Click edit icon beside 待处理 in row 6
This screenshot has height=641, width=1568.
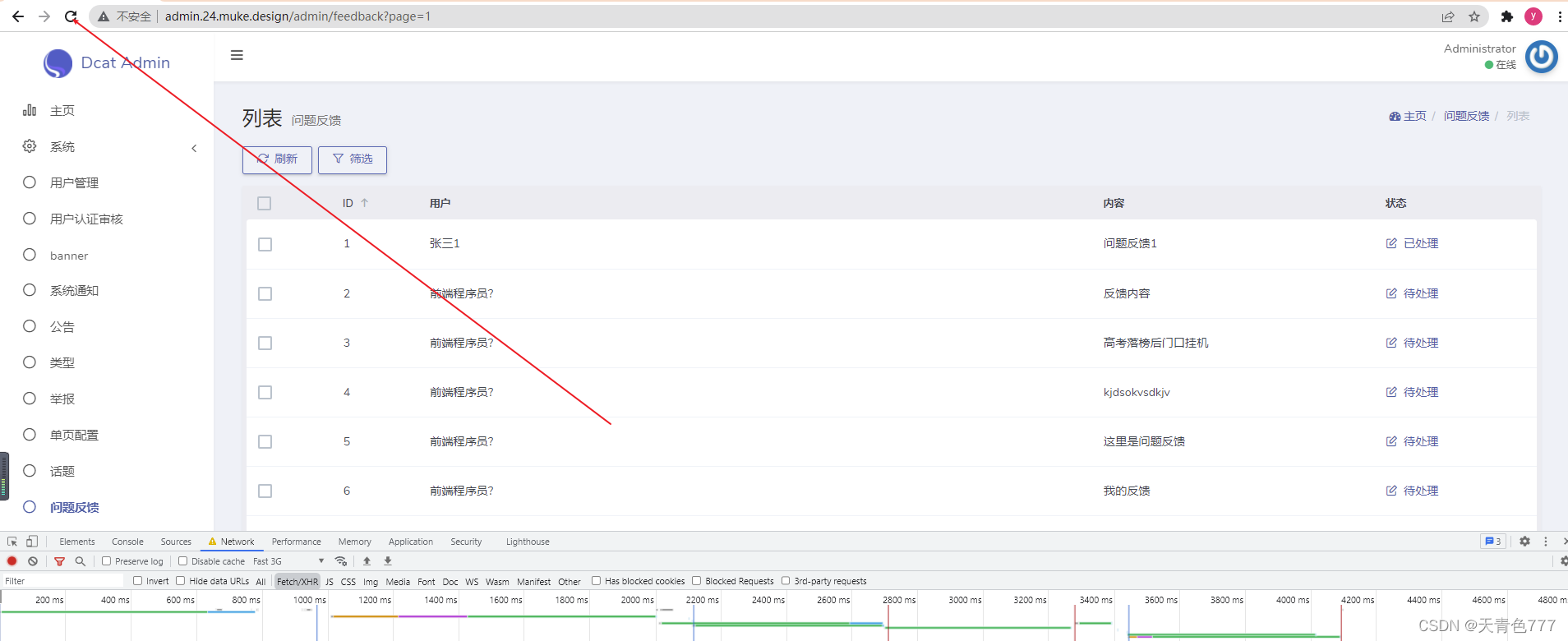[x=1391, y=491]
